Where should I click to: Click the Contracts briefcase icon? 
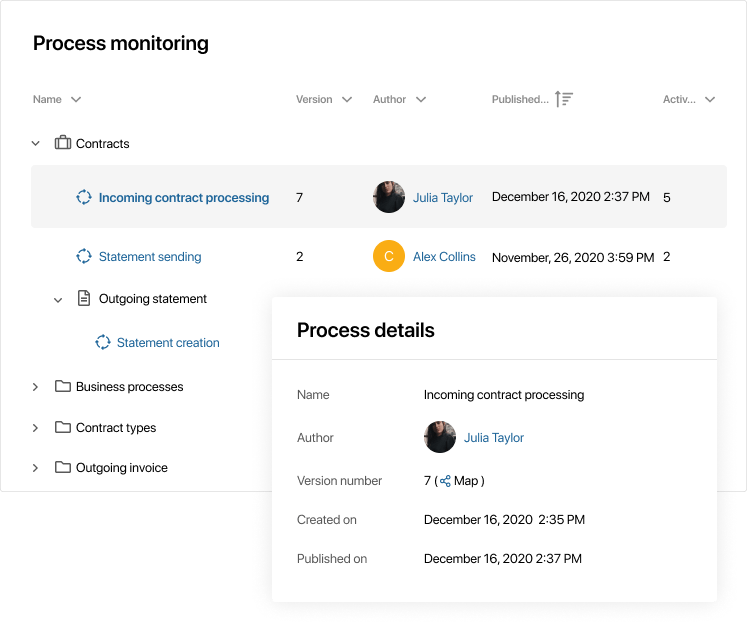(x=62, y=142)
